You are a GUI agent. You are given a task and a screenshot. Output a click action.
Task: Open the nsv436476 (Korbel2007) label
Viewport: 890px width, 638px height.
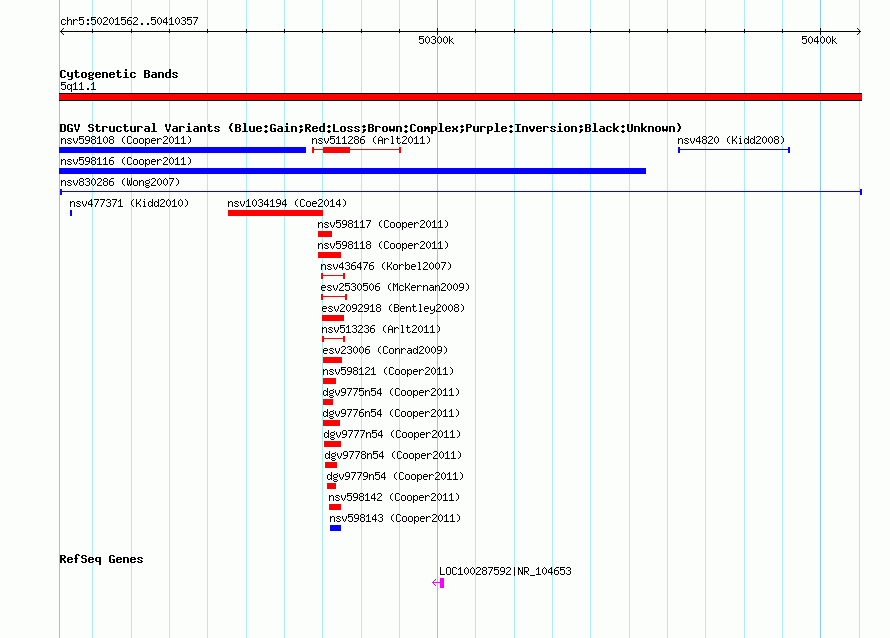point(386,266)
